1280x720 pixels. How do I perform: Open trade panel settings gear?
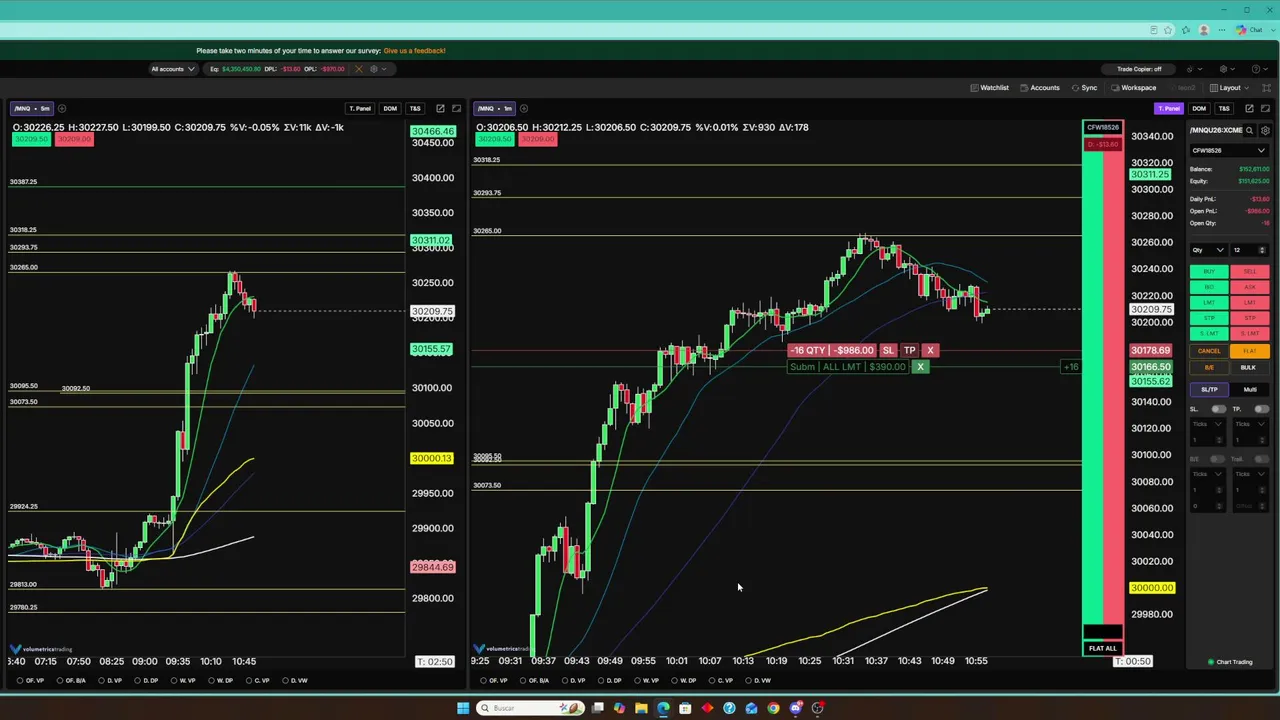pyautogui.click(x=1265, y=130)
